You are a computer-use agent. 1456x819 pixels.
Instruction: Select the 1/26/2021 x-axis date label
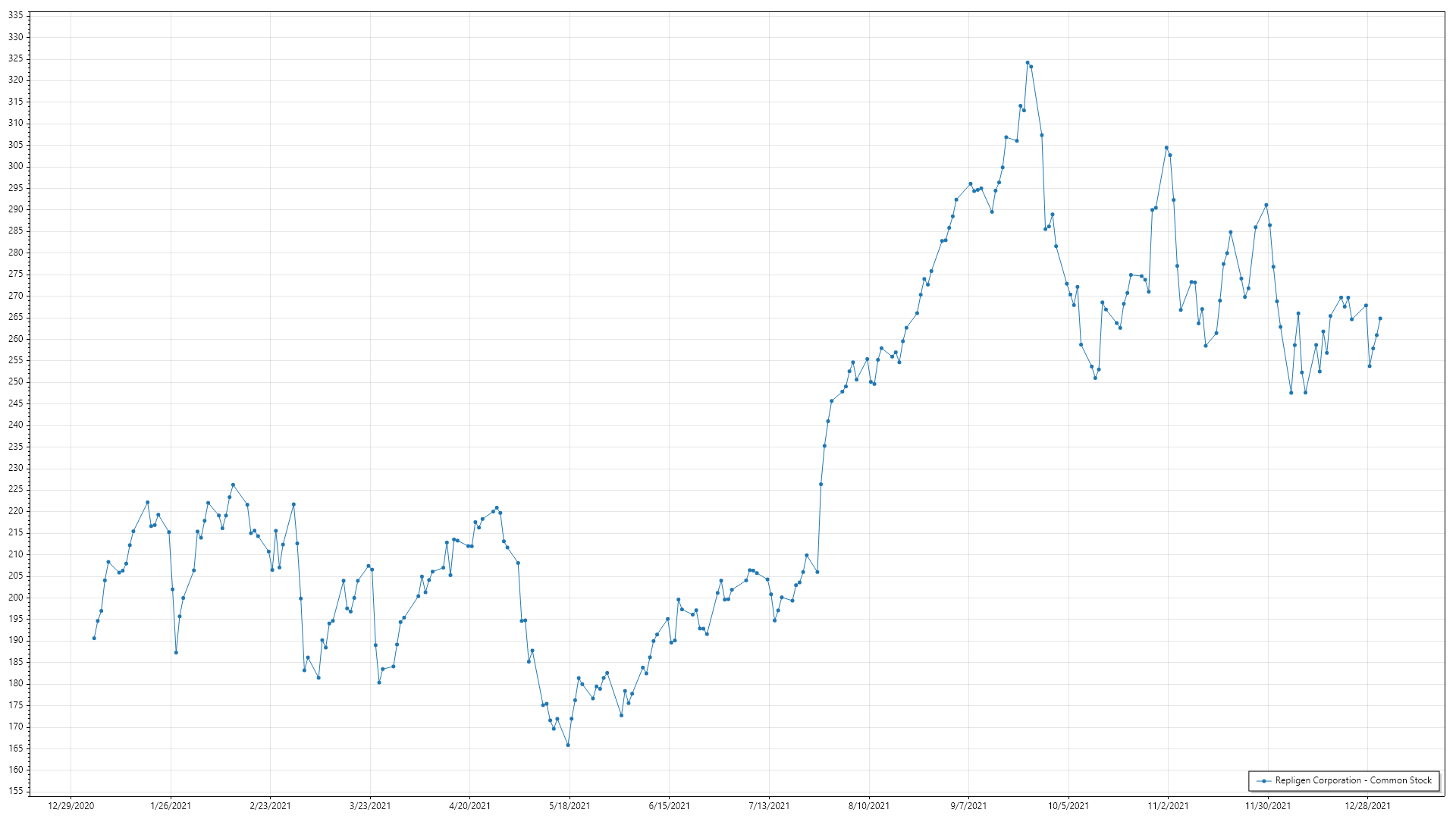(x=171, y=806)
